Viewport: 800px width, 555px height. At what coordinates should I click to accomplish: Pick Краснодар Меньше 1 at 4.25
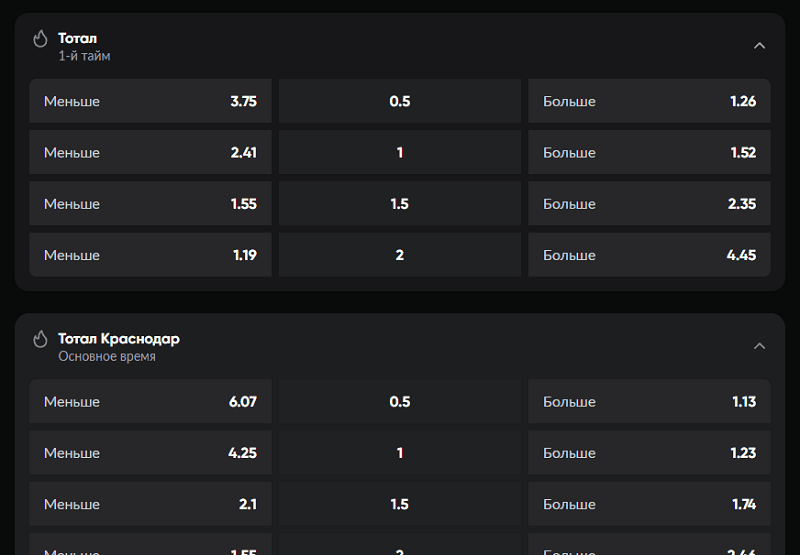coord(150,453)
